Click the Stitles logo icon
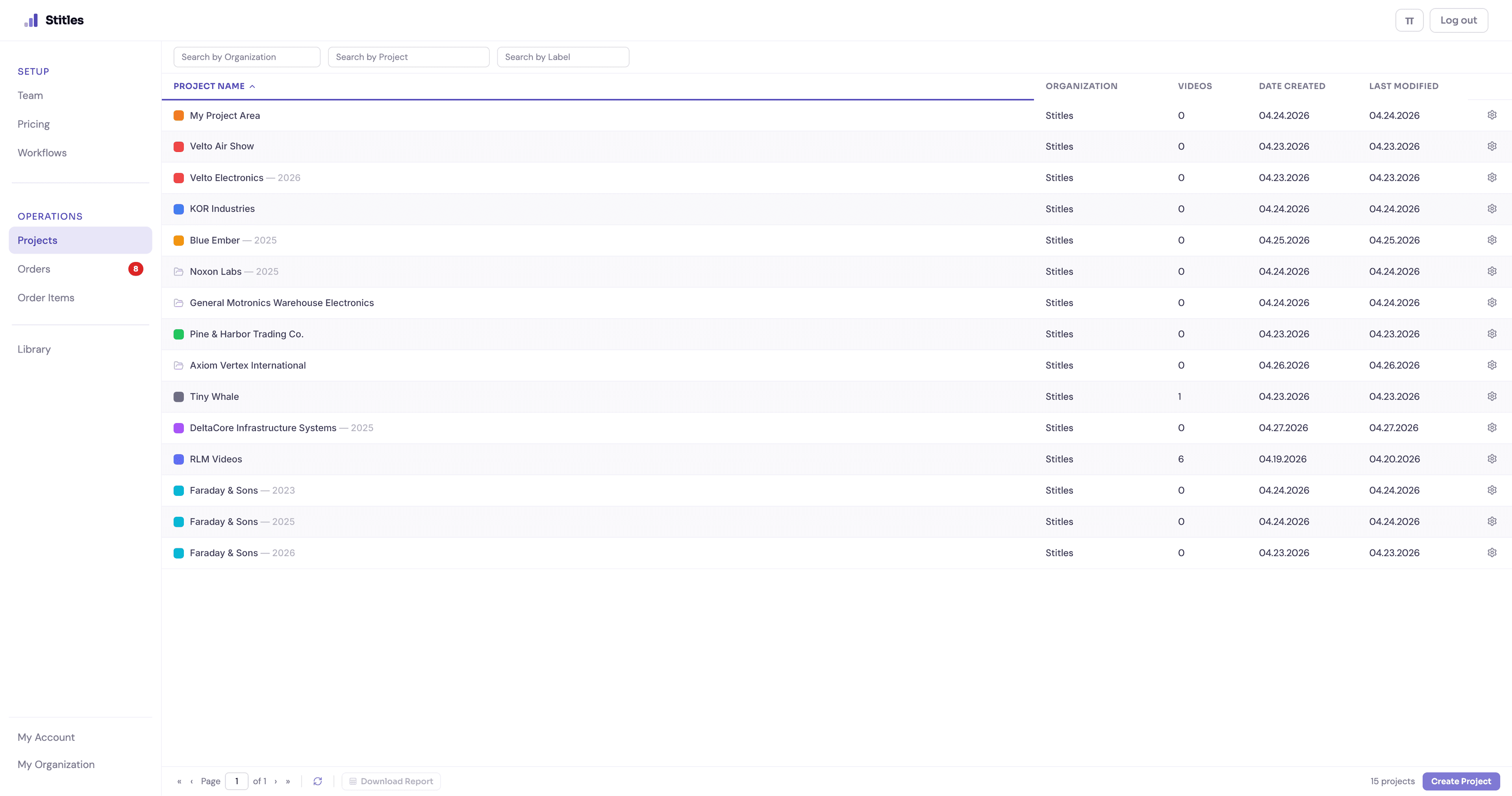Image resolution: width=1512 pixels, height=796 pixels. click(31, 20)
